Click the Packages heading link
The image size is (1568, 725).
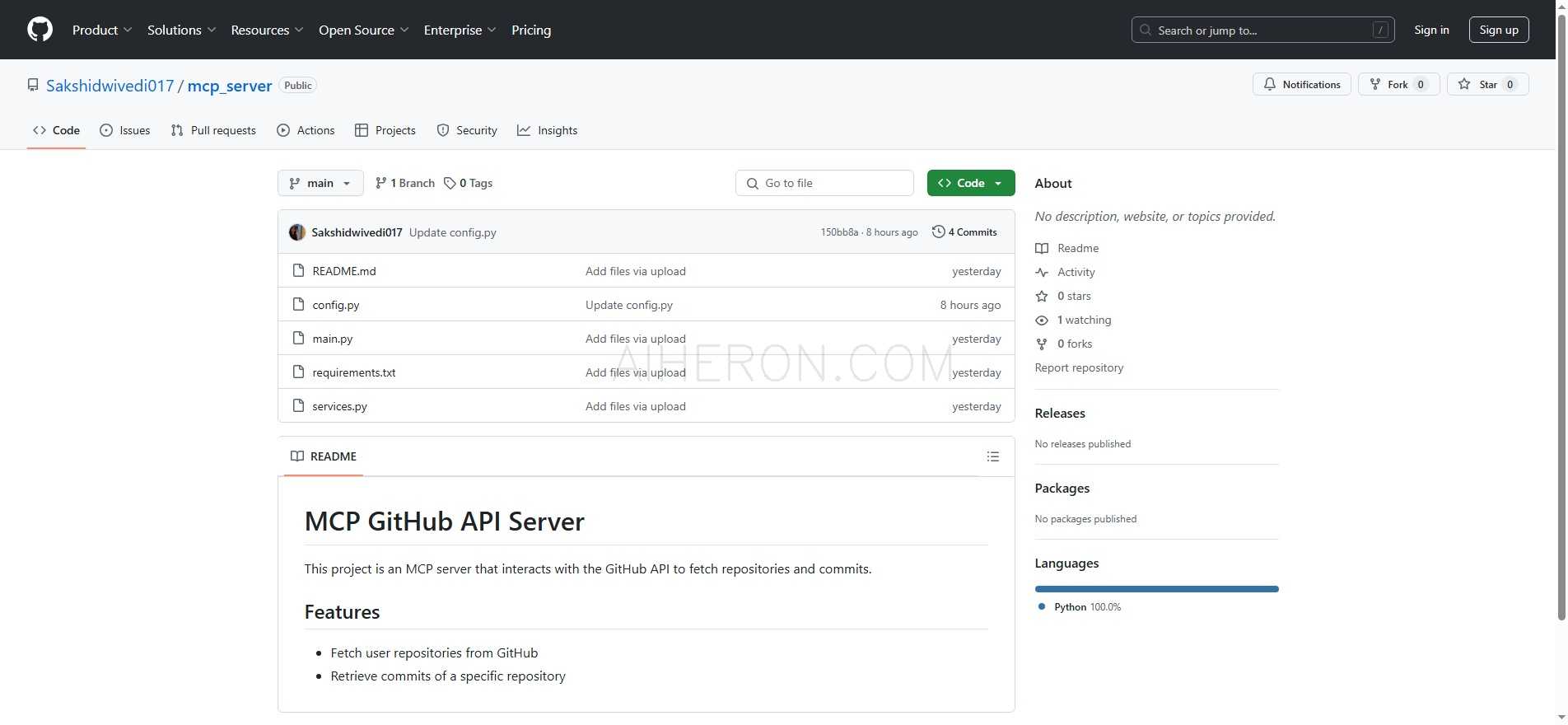point(1062,489)
